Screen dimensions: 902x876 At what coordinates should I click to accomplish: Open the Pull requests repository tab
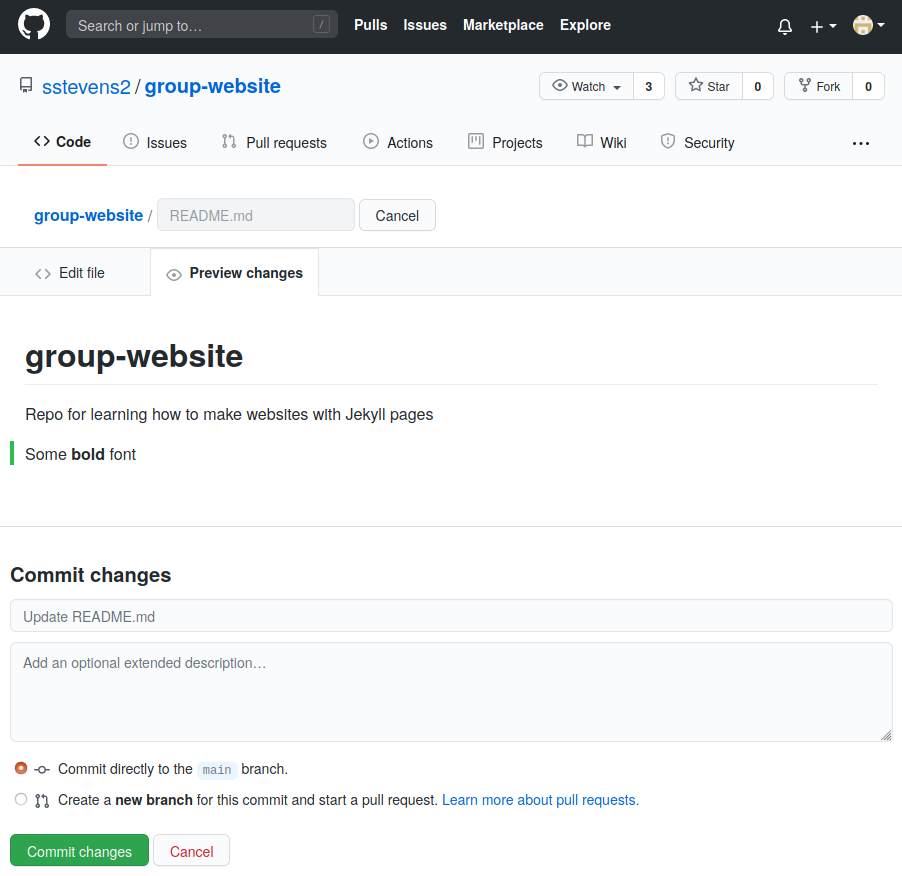click(273, 142)
